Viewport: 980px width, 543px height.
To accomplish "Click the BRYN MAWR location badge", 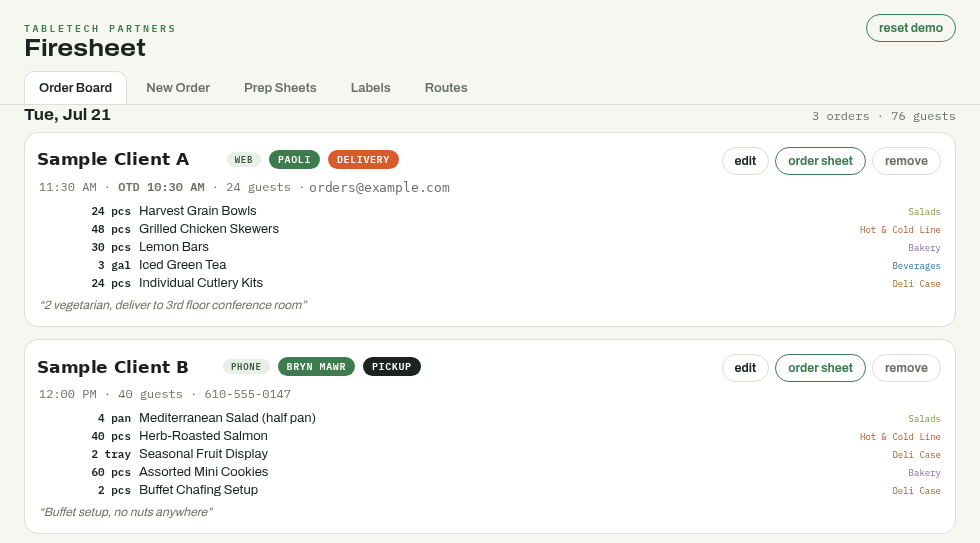I will 316,367.
